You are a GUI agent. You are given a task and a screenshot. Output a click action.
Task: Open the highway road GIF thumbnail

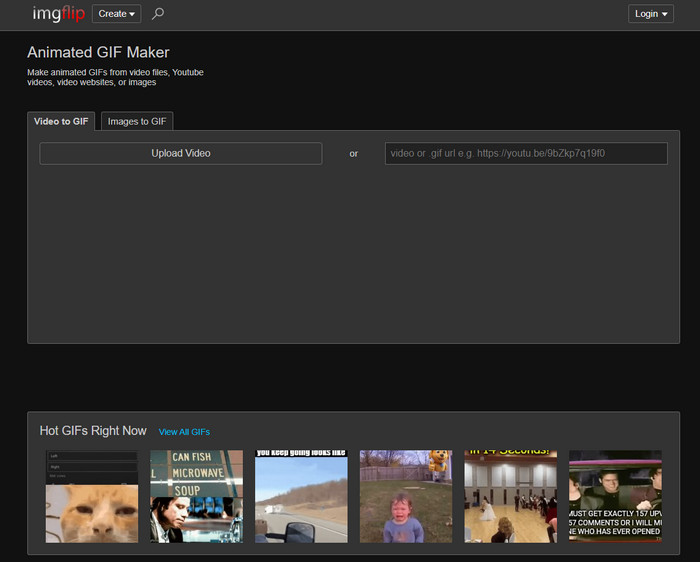click(x=301, y=496)
